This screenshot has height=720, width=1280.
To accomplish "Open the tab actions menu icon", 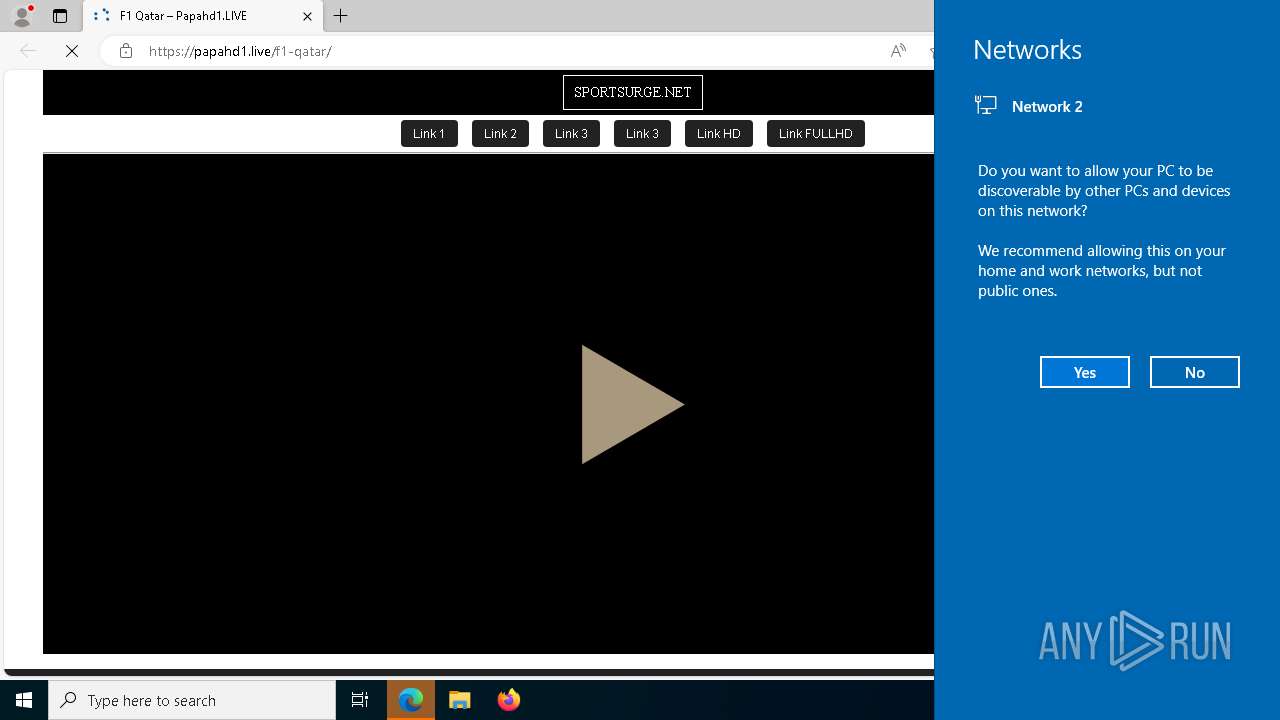I will tap(60, 16).
